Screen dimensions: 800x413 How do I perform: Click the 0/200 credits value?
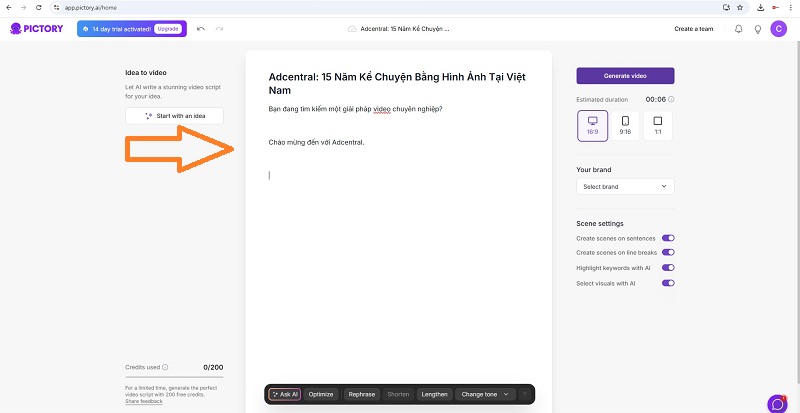pos(213,367)
